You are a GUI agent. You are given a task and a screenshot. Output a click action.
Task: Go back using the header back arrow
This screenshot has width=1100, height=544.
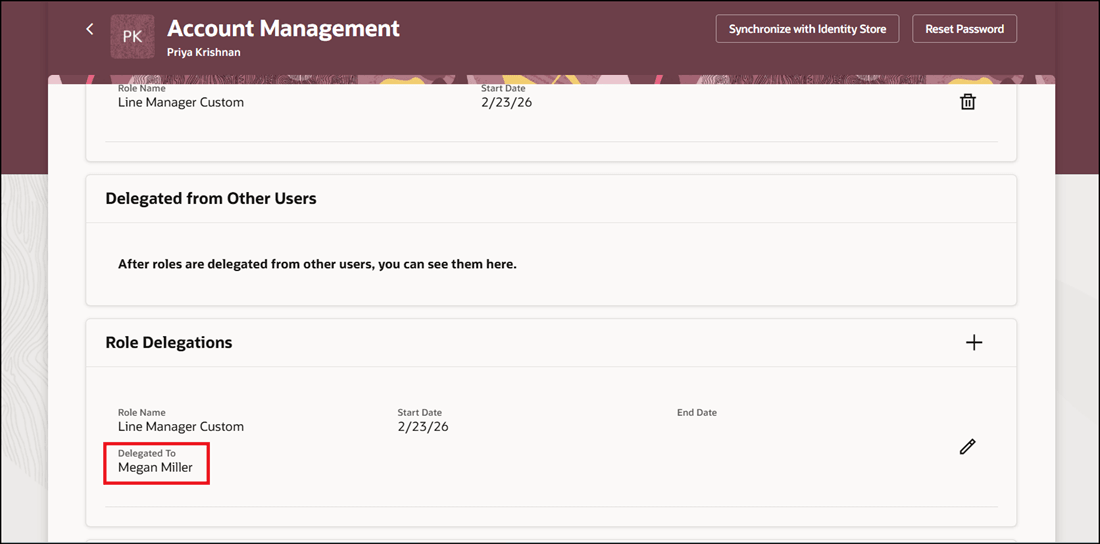tap(89, 29)
